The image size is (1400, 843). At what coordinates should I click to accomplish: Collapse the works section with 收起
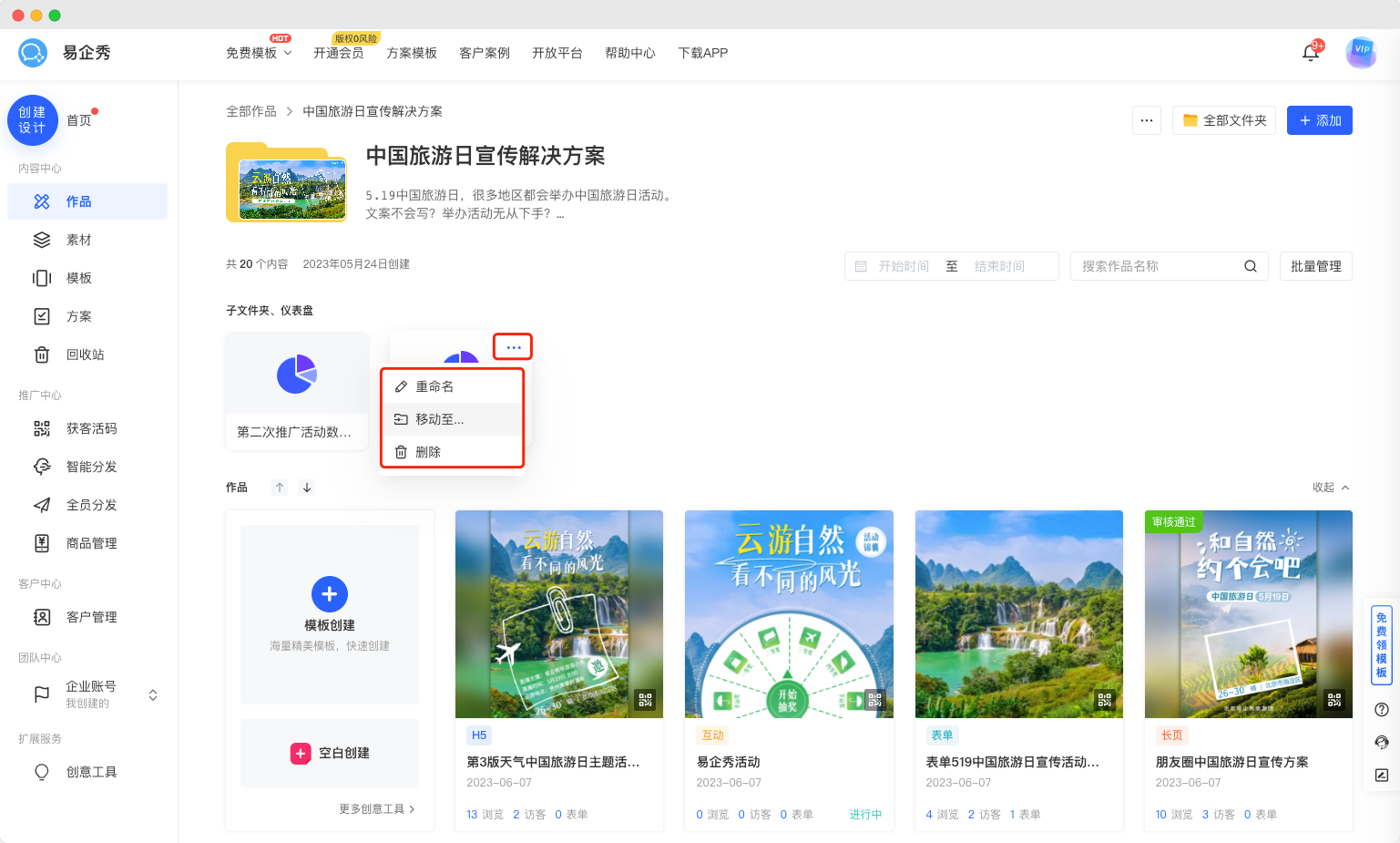click(x=1330, y=488)
